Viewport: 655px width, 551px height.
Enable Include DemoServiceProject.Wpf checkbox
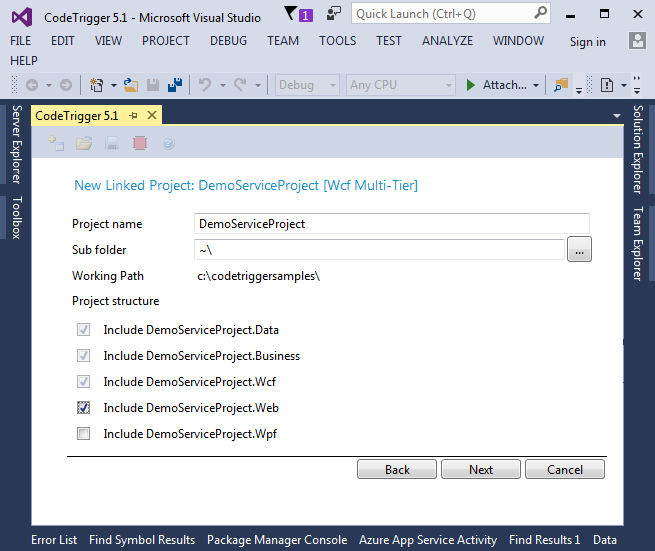click(84, 434)
